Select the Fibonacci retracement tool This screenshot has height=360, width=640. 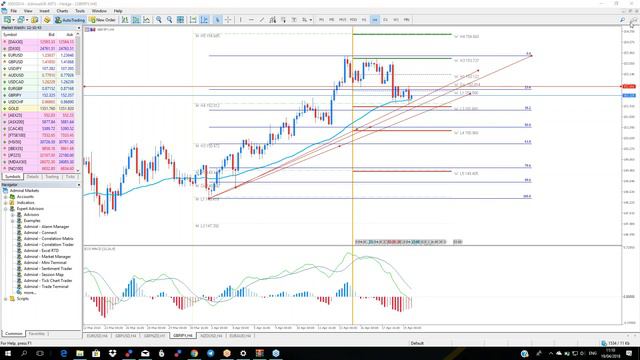pyautogui.click(x=283, y=20)
